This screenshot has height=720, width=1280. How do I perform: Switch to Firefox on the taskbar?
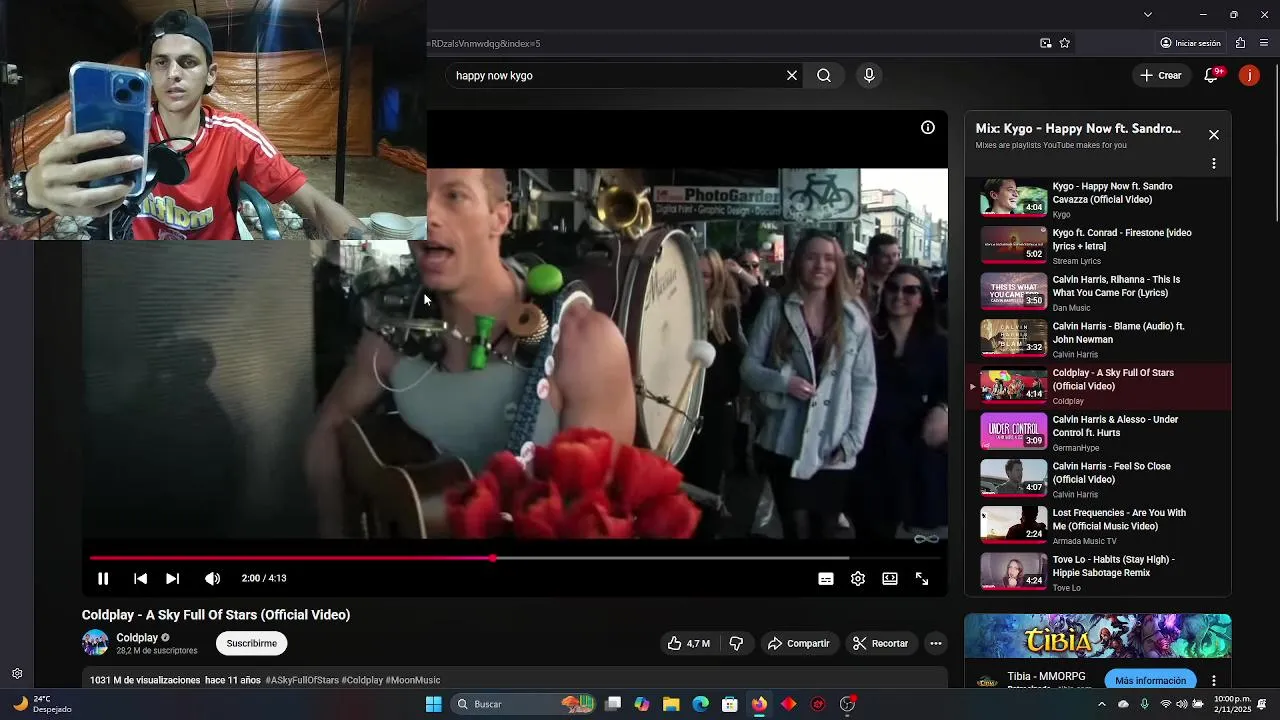click(760, 704)
